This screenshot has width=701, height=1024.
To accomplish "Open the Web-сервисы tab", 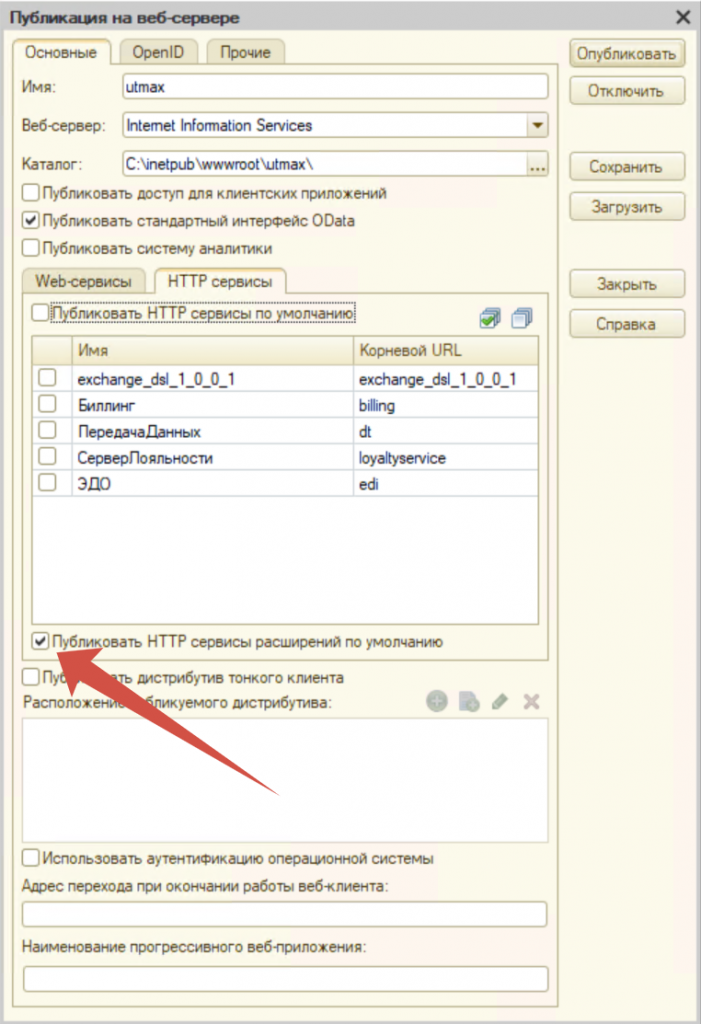I will (84, 281).
